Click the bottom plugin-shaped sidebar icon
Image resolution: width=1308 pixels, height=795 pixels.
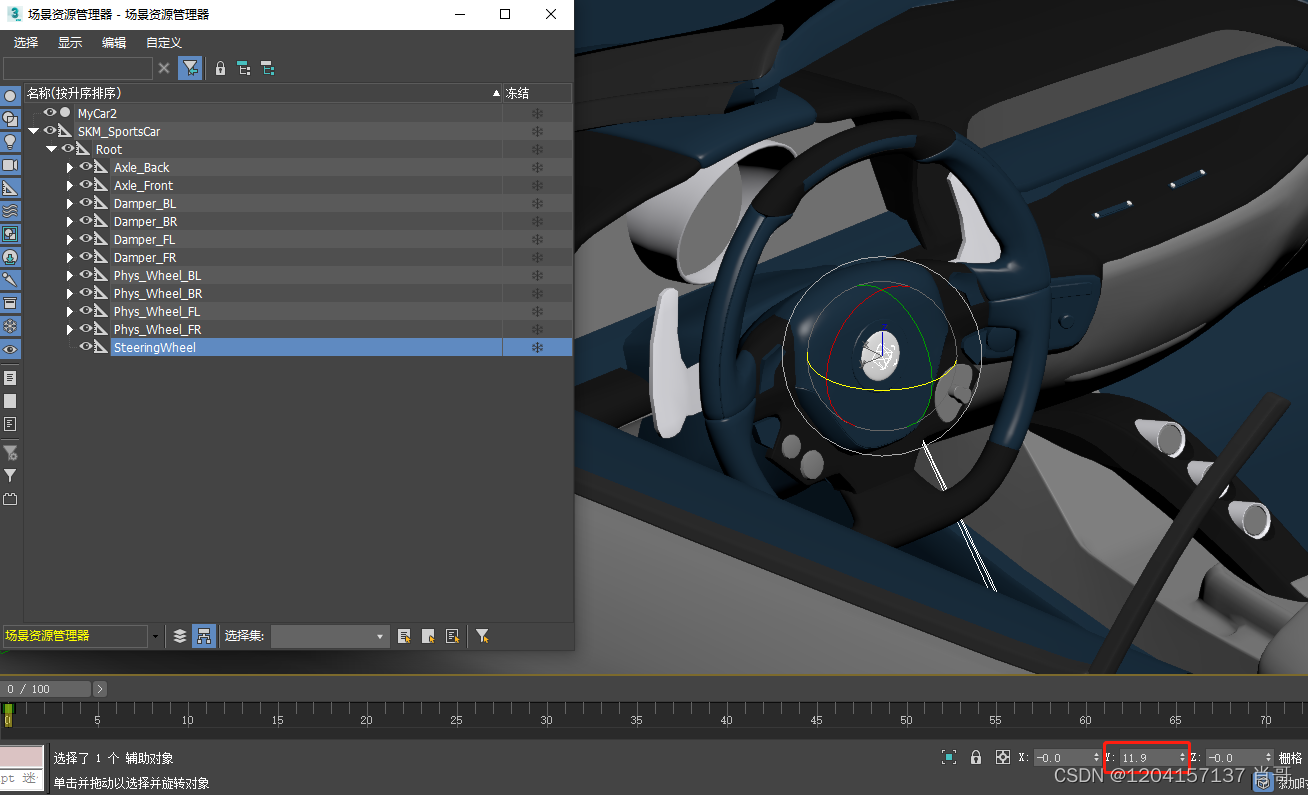[x=10, y=499]
